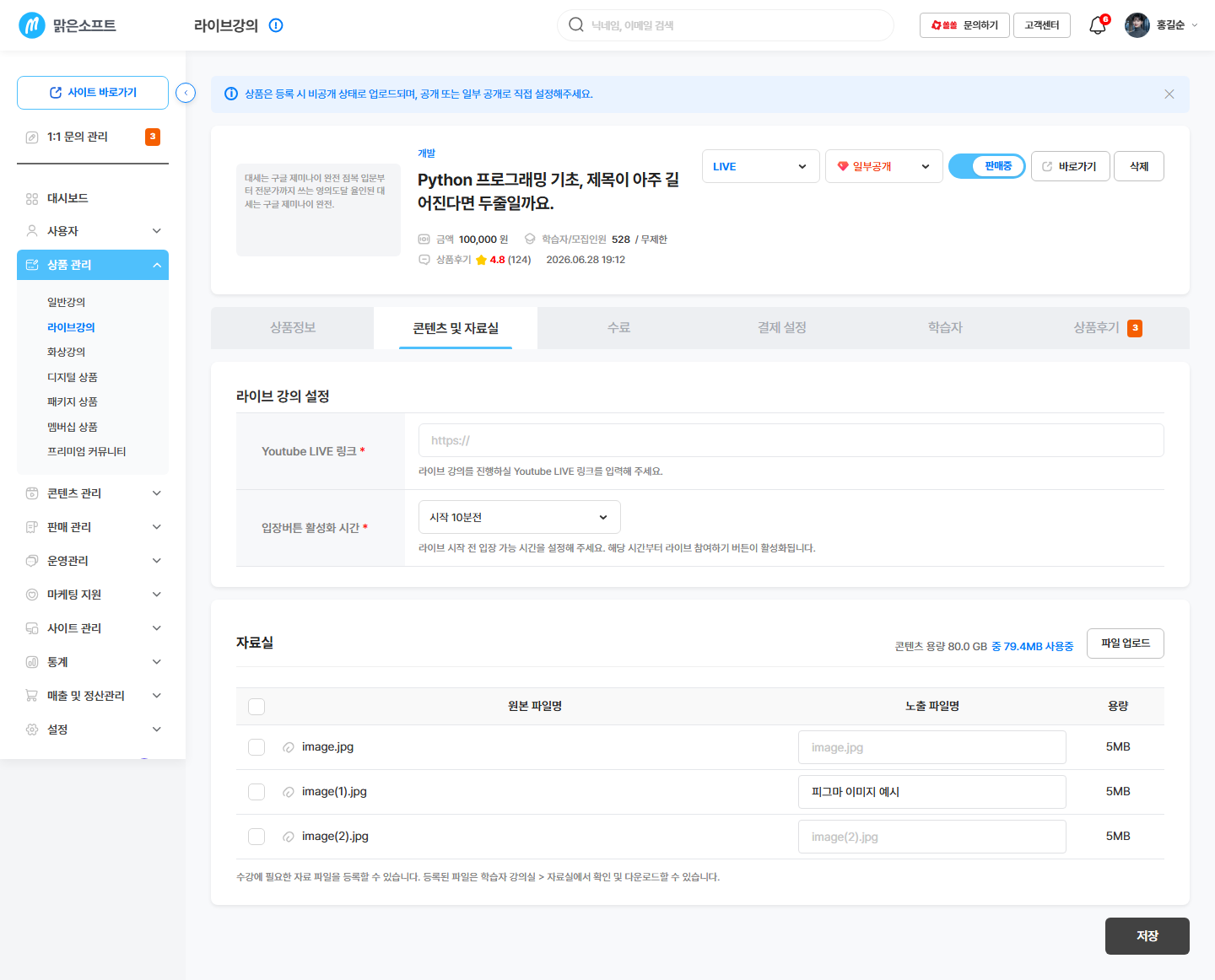Click link icon next to image(1).jpg
The width and height of the screenshot is (1215, 980).
[x=289, y=792]
